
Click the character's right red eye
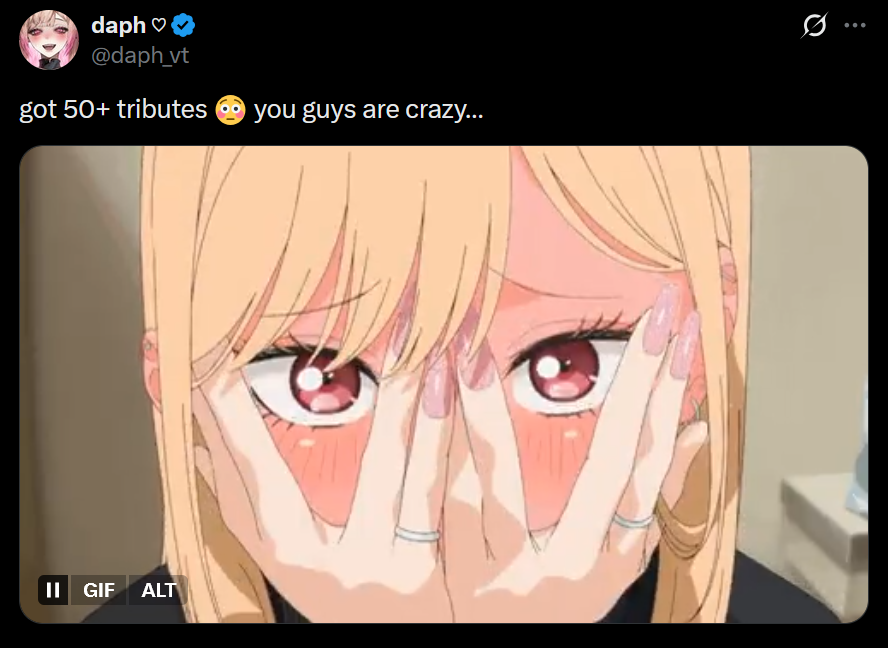point(562,369)
